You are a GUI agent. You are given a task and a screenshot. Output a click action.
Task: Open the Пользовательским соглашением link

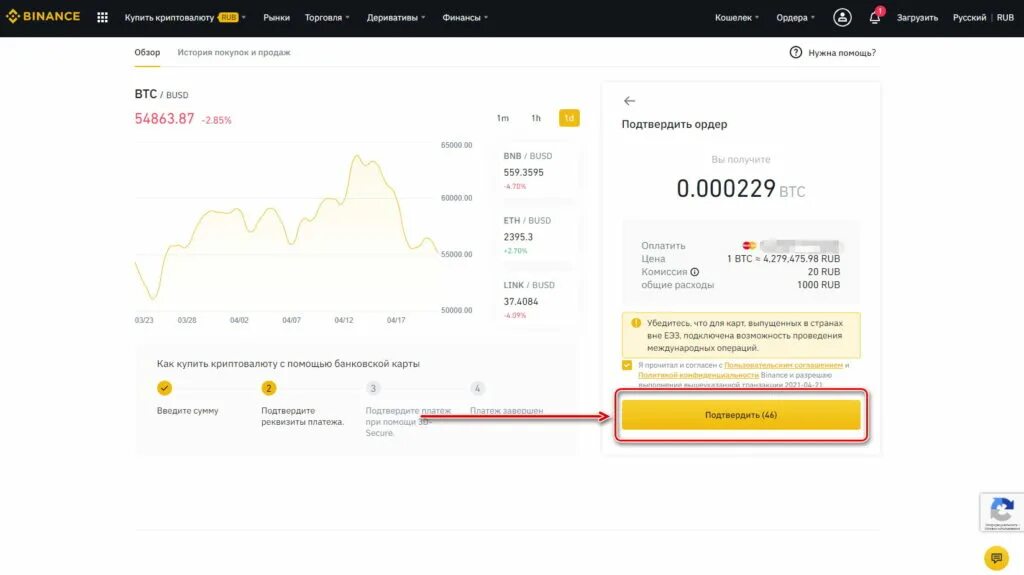[783, 365]
